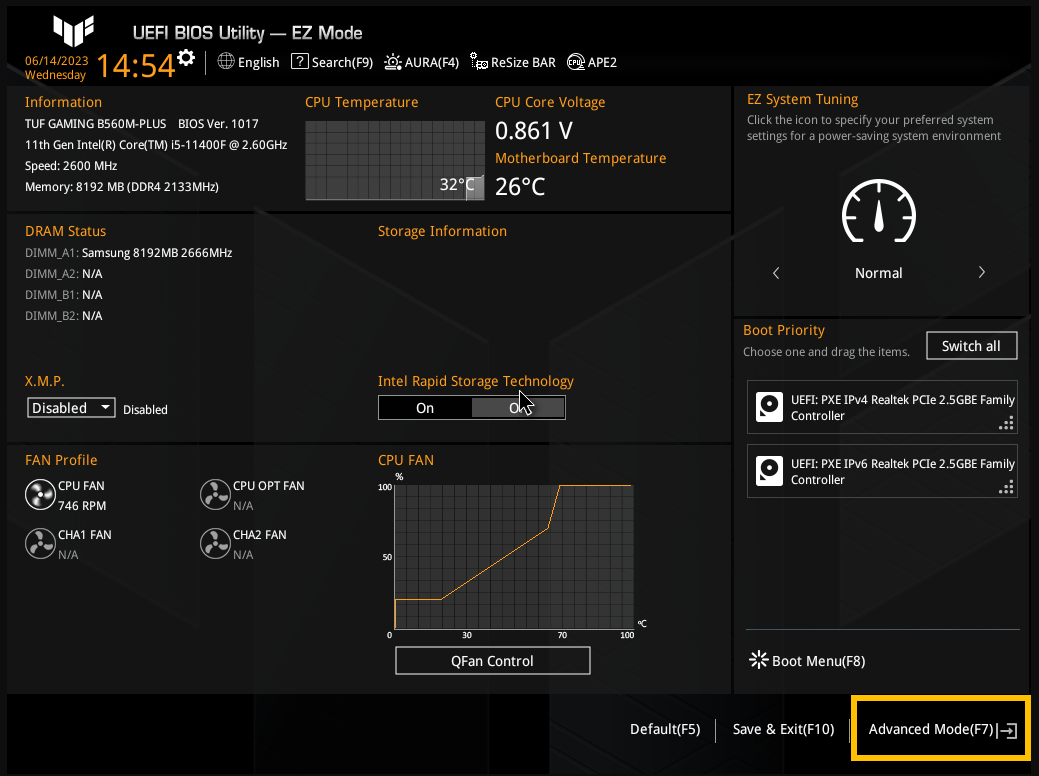Toggle the ReSize BAR icon
The height and width of the screenshot is (776, 1039).
(478, 62)
